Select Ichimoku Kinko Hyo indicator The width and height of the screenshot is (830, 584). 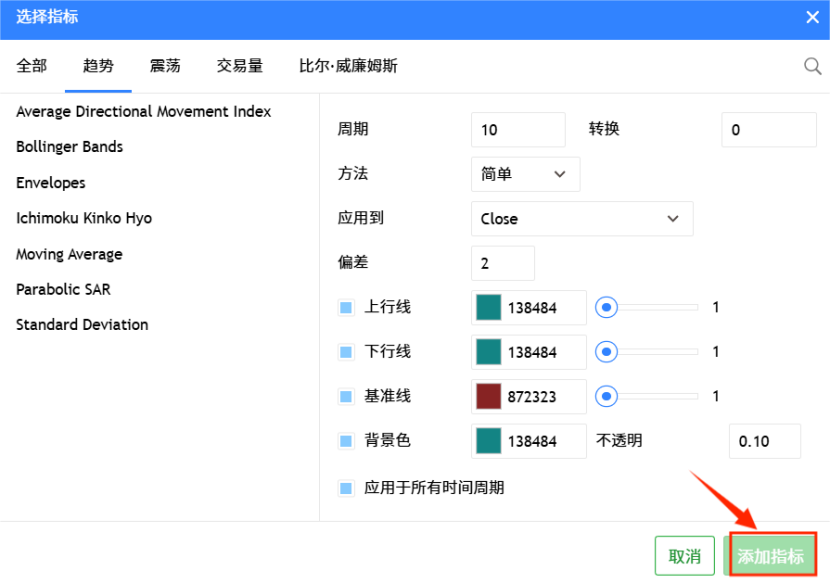[84, 218]
